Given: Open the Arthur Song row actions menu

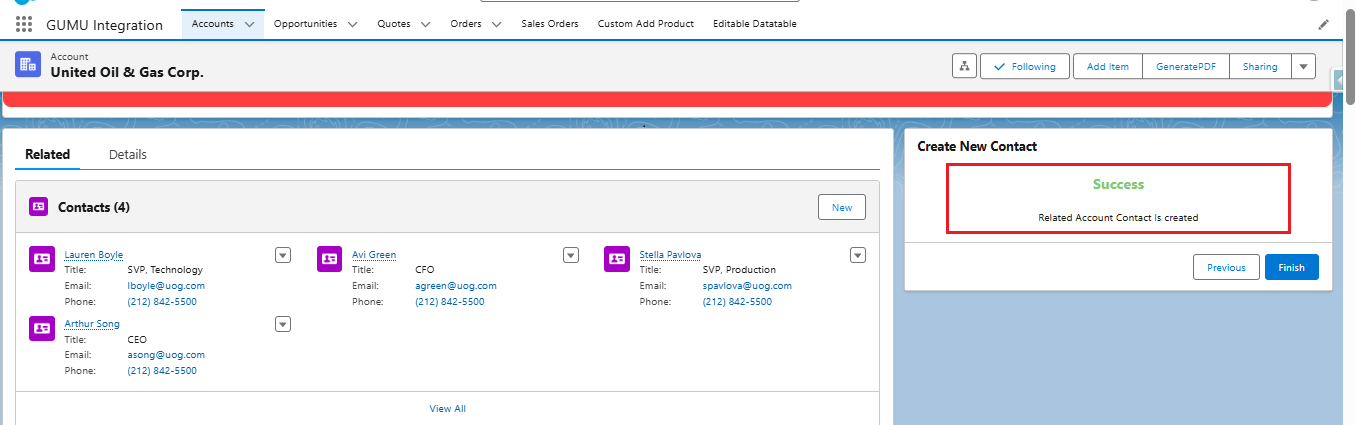Looking at the screenshot, I should [x=283, y=324].
